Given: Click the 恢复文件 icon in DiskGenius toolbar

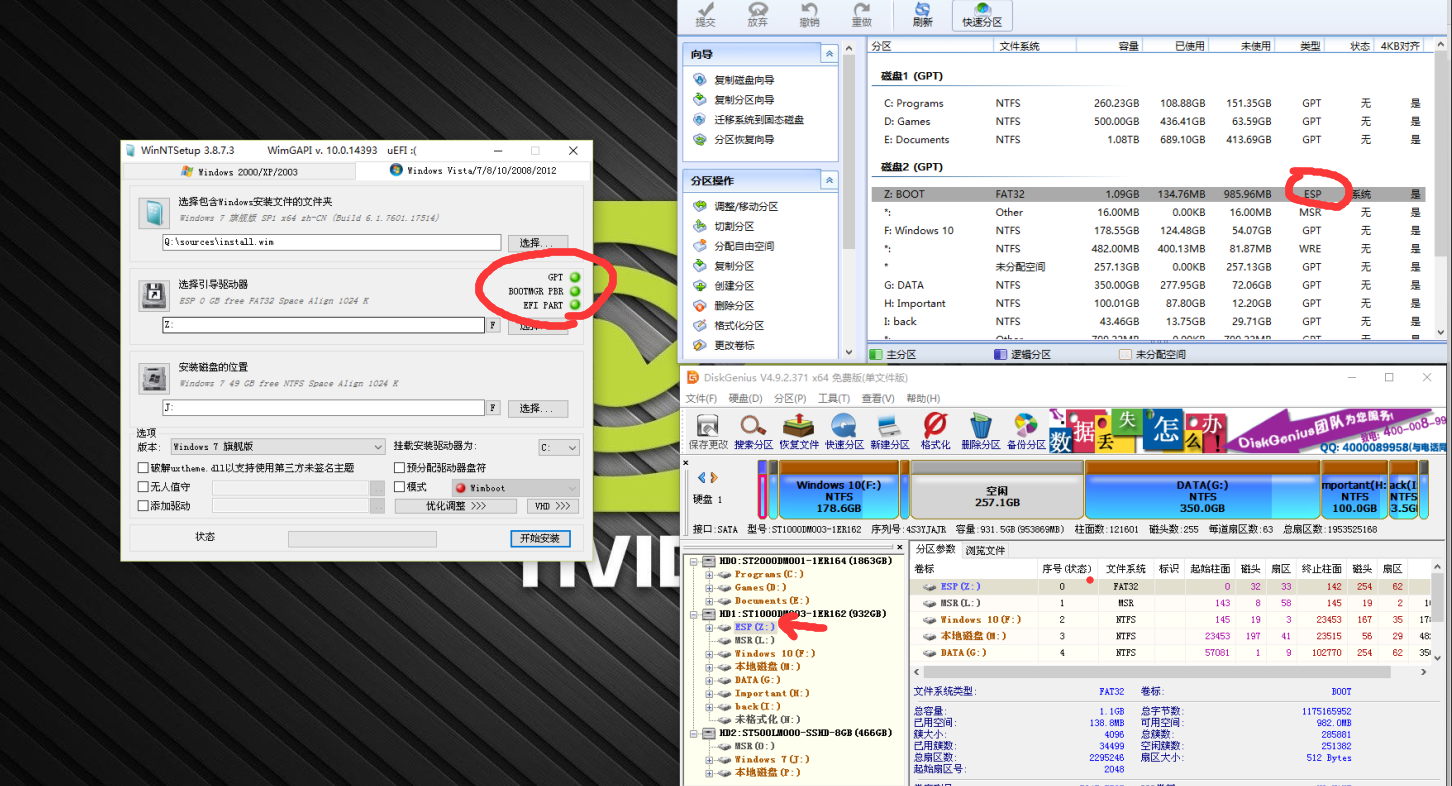Looking at the screenshot, I should (x=798, y=431).
